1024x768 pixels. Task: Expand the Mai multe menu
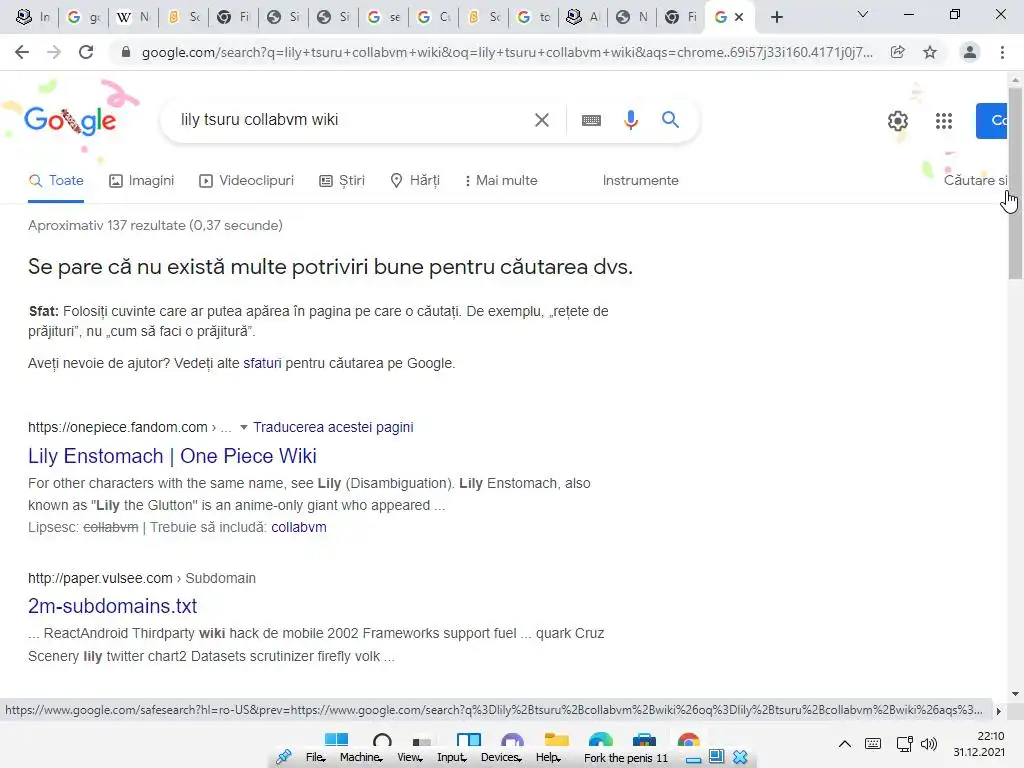[501, 181]
